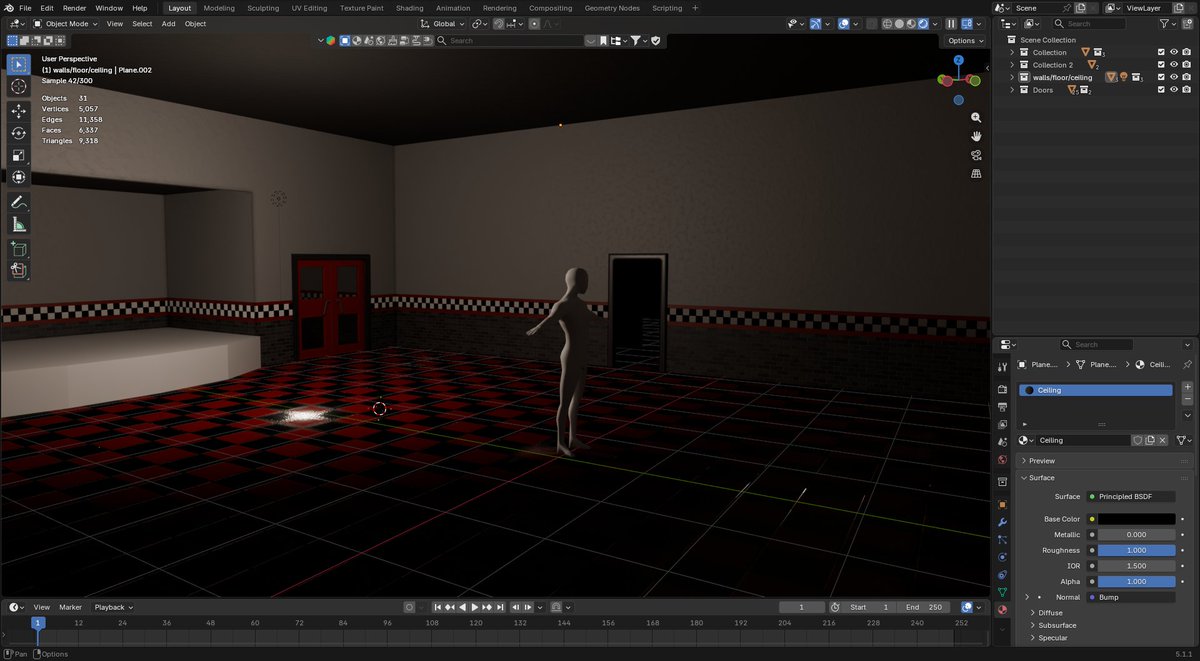Open the World properties tab

1002,461
